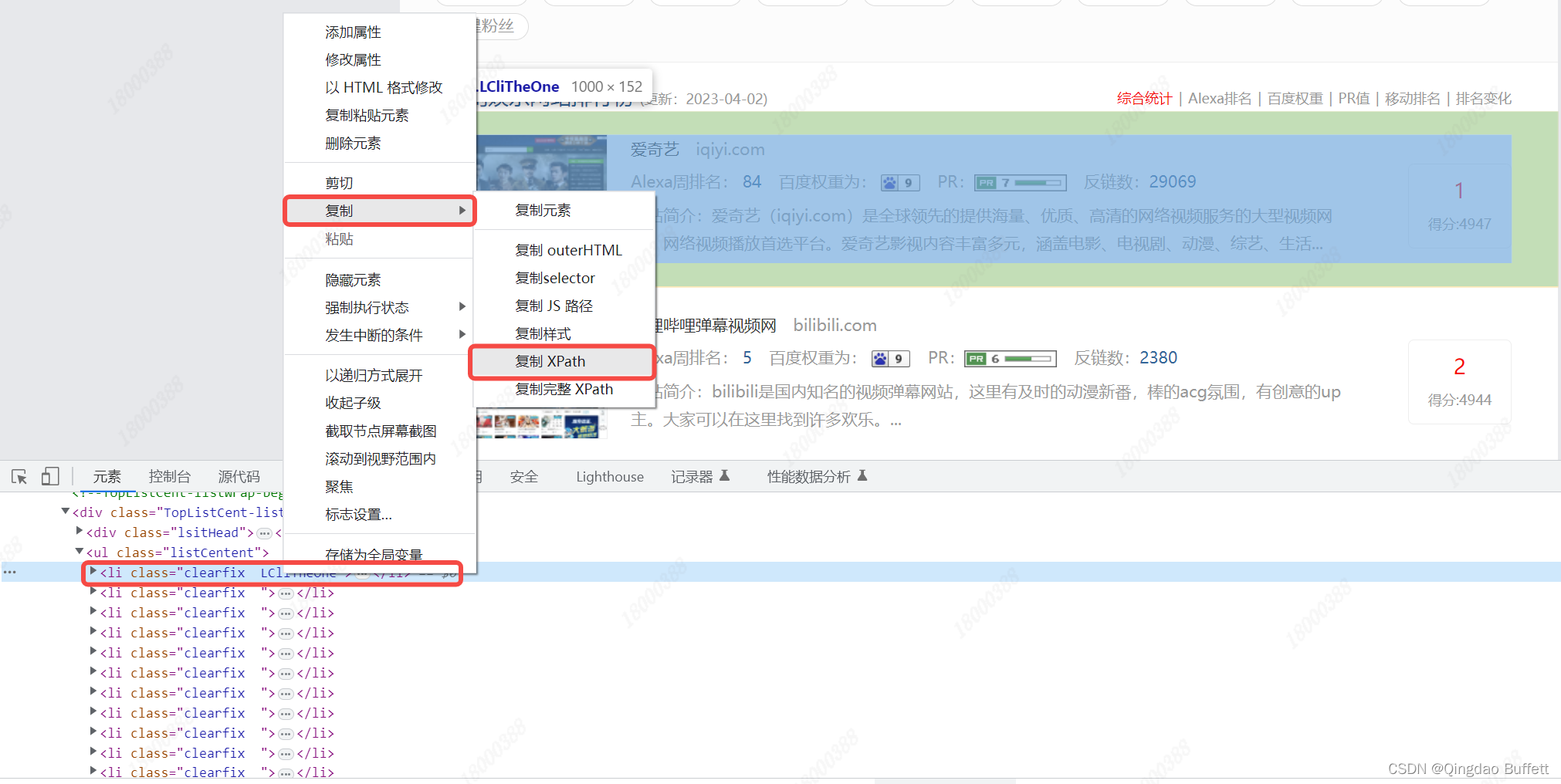Image resolution: width=1561 pixels, height=784 pixels.
Task: Select 以递归方式展开
Action: (x=380, y=376)
